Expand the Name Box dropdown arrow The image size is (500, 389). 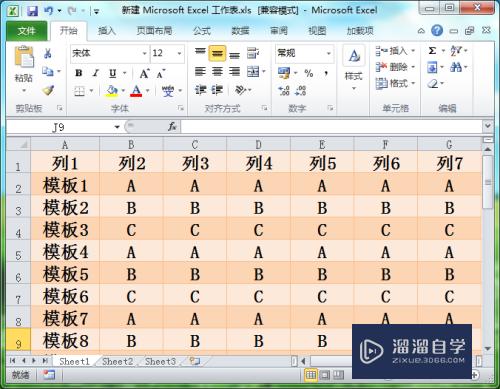pyautogui.click(x=117, y=127)
